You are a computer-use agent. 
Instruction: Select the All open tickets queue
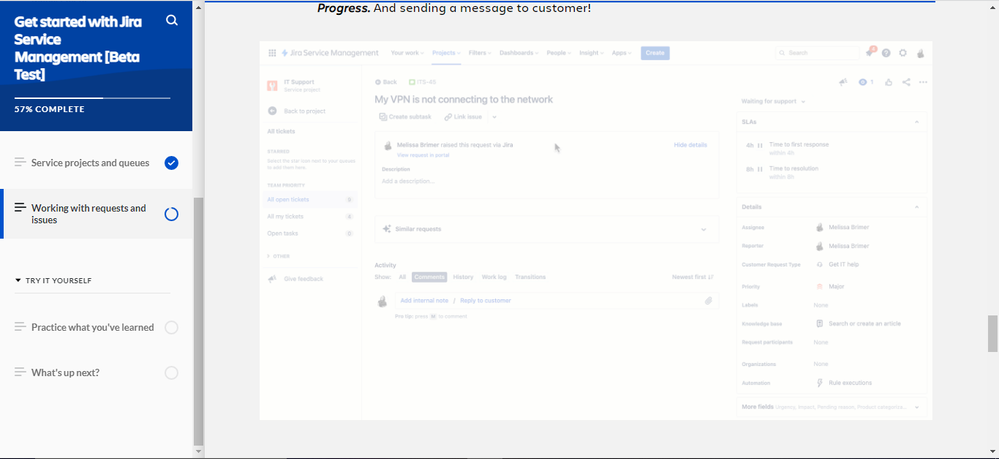(310, 200)
